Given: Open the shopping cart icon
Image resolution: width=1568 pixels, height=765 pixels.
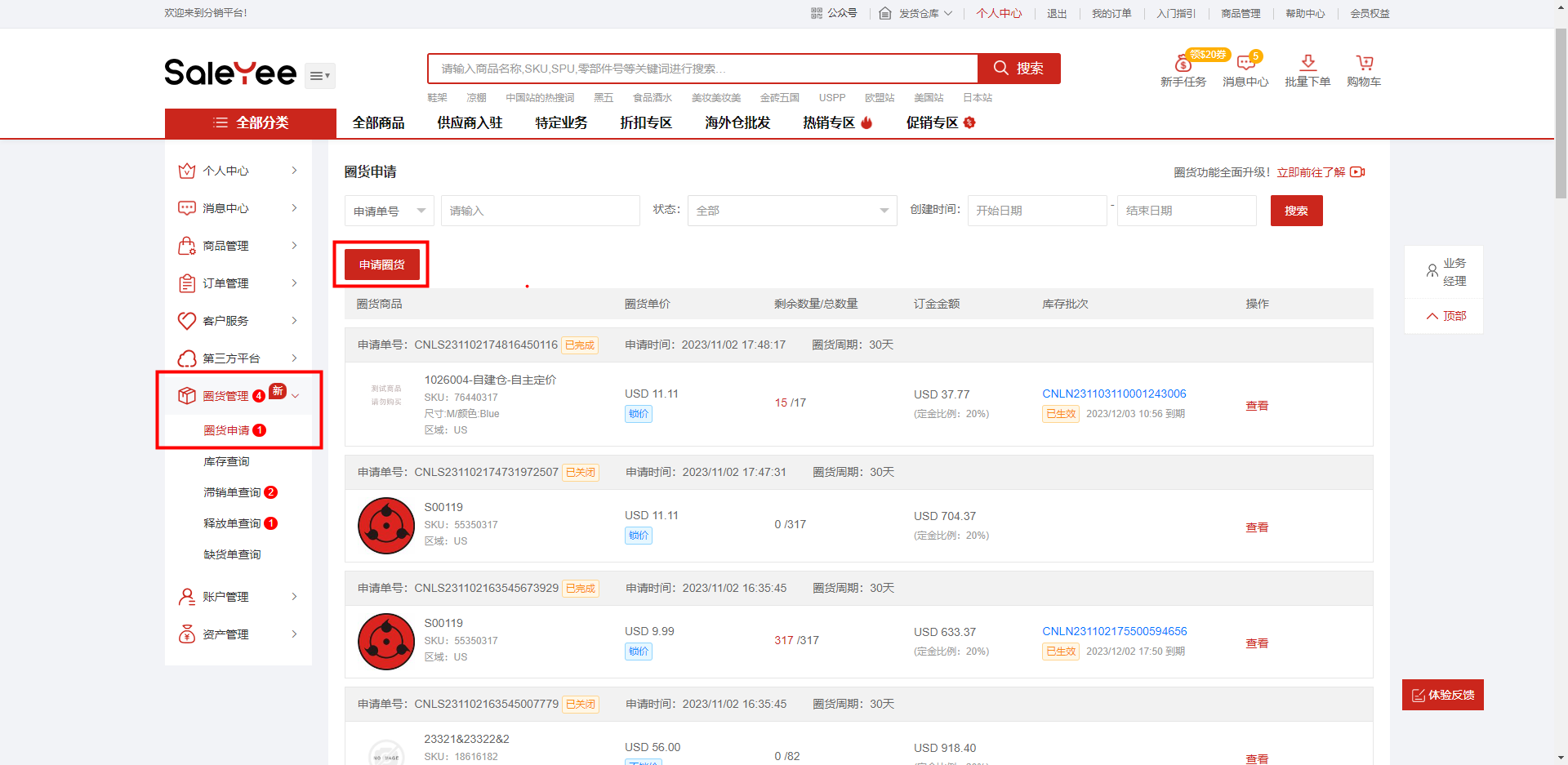Looking at the screenshot, I should point(1364,64).
